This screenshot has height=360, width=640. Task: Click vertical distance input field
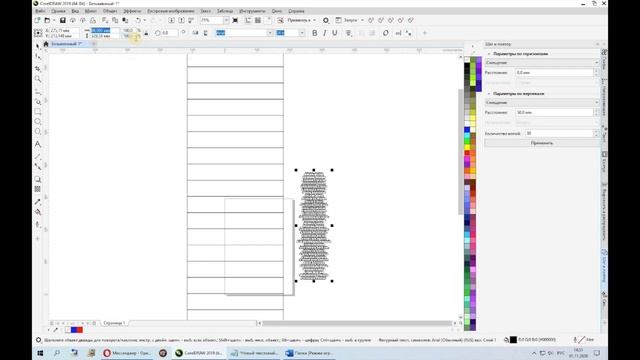click(x=554, y=112)
